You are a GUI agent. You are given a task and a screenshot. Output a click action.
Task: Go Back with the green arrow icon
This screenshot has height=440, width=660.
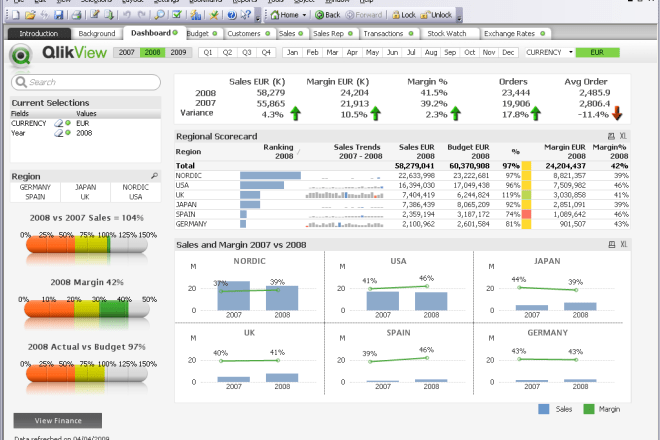point(319,15)
